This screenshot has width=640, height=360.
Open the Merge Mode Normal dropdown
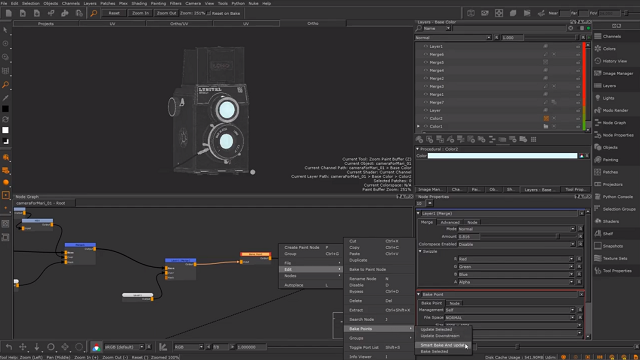point(516,229)
